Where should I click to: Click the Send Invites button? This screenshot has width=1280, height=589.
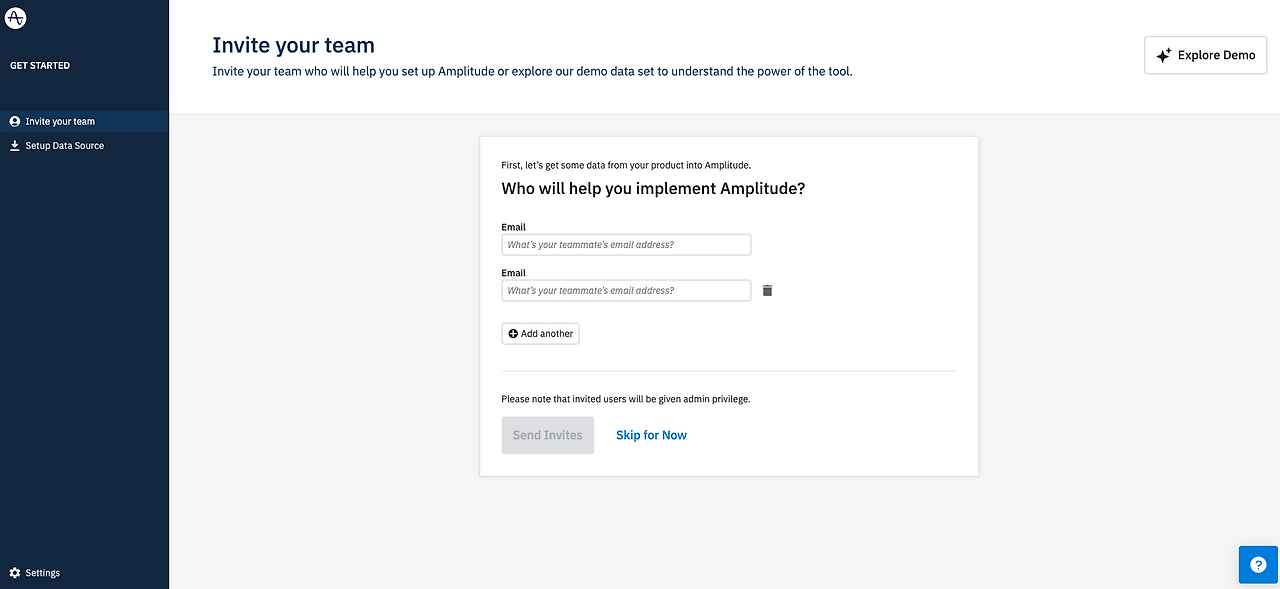(548, 435)
